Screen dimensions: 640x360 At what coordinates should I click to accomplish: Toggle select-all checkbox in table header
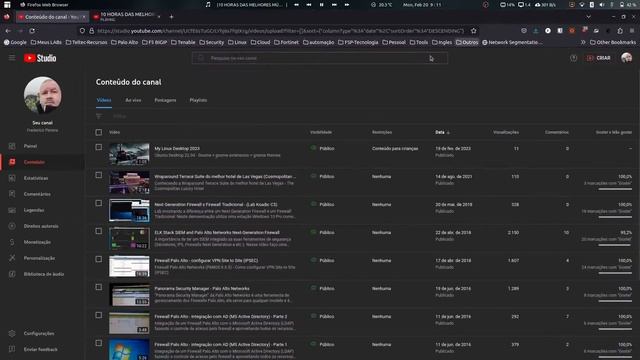coord(99,132)
